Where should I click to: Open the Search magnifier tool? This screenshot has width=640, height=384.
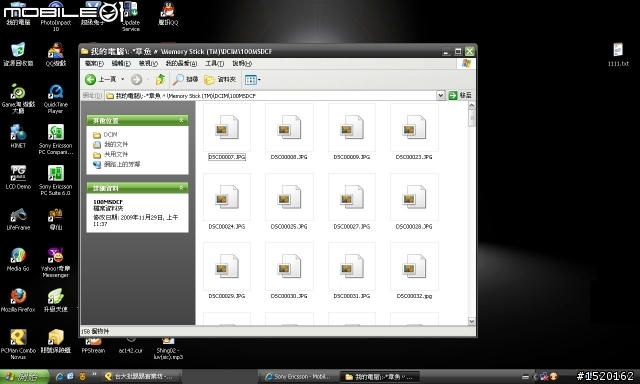click(185, 79)
